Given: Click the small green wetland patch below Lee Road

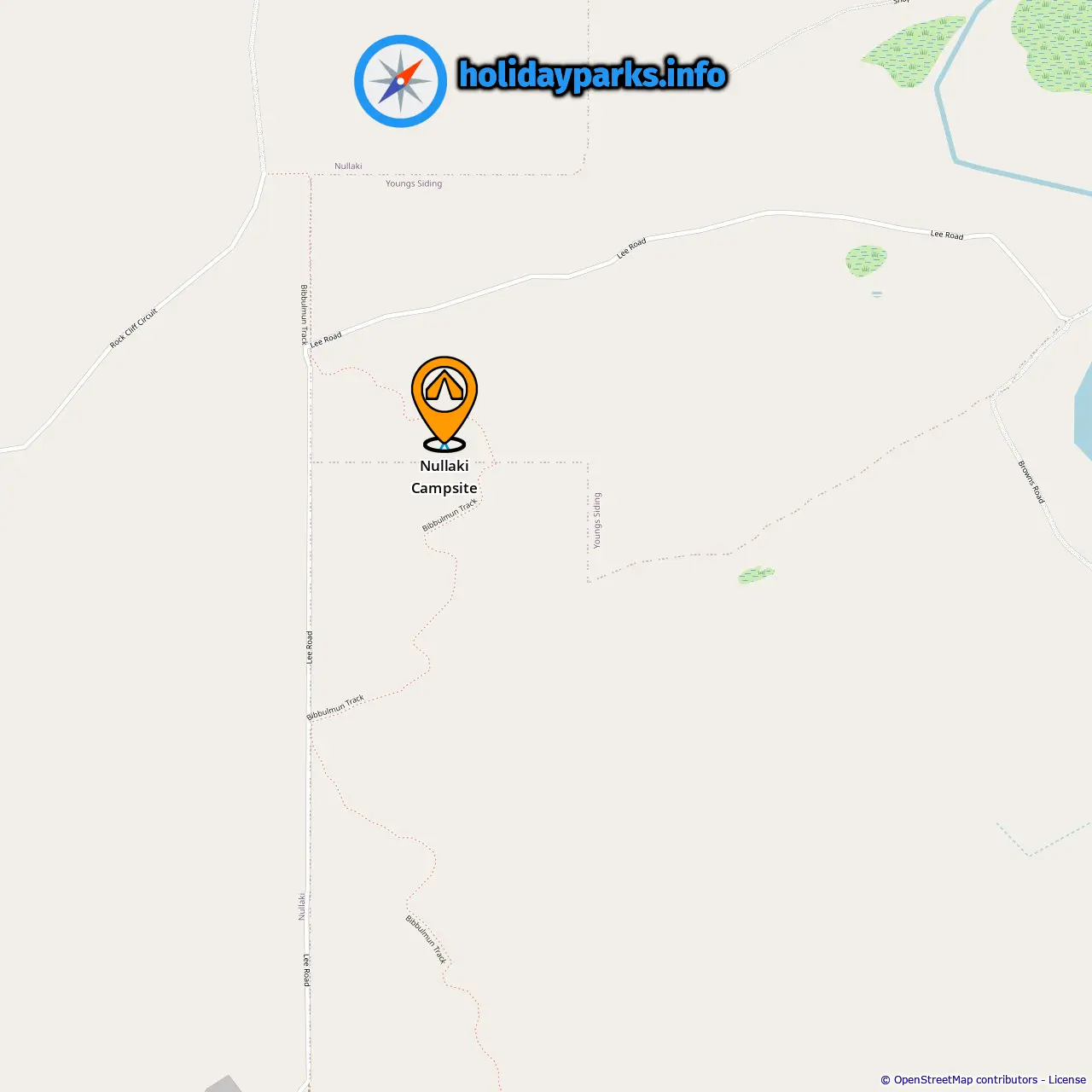Looking at the screenshot, I should 866,260.
